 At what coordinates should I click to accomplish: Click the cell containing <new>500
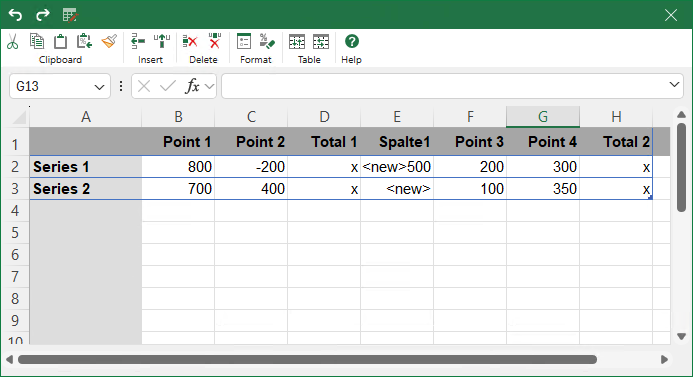click(397, 167)
